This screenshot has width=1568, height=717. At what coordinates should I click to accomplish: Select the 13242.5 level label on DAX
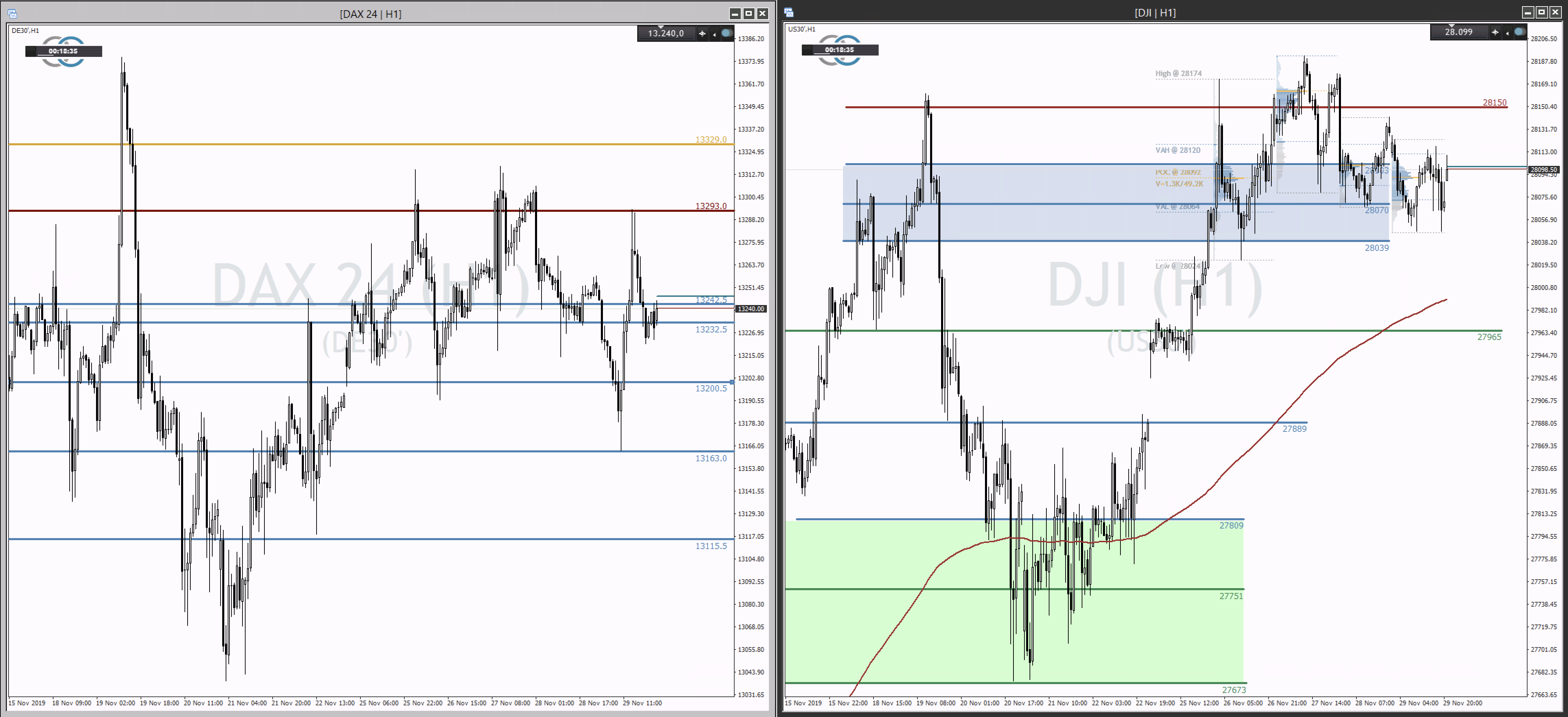click(x=711, y=300)
